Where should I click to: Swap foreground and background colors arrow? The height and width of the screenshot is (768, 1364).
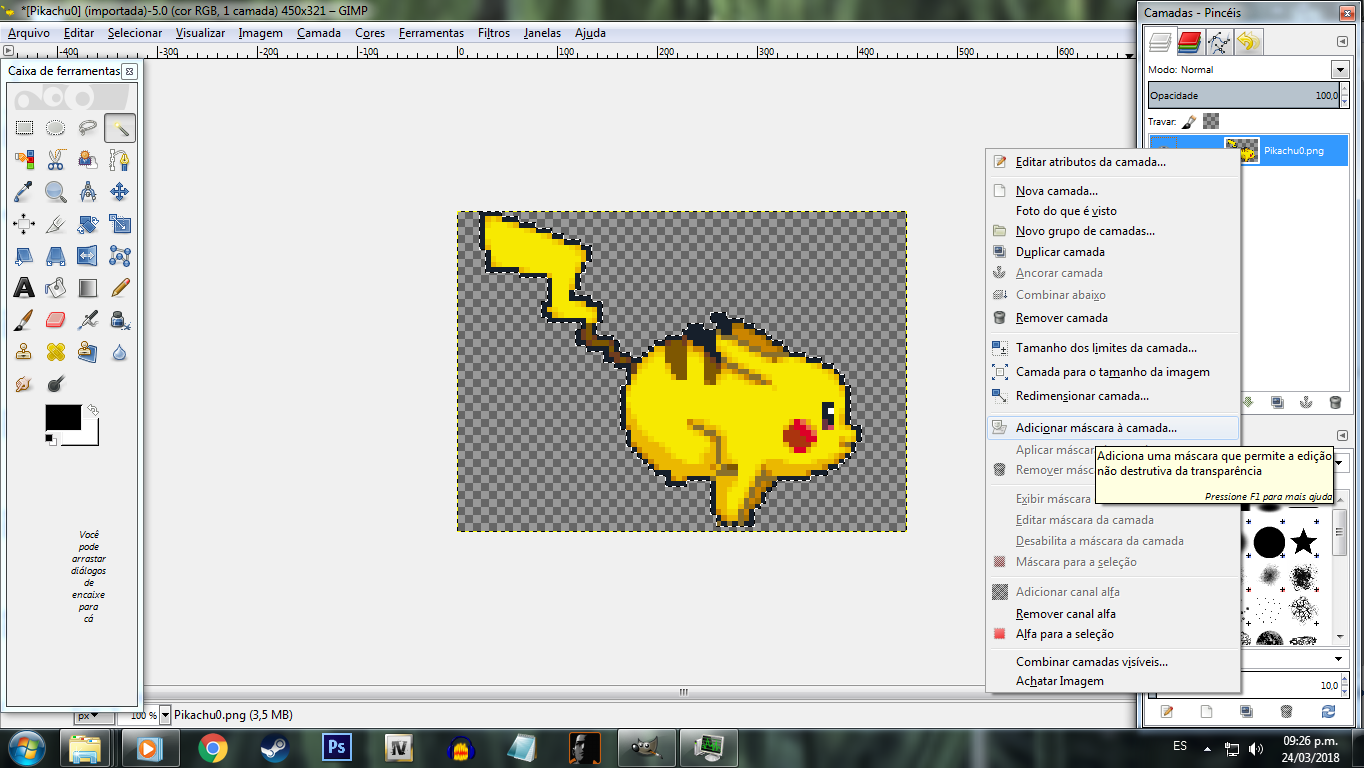(93, 409)
